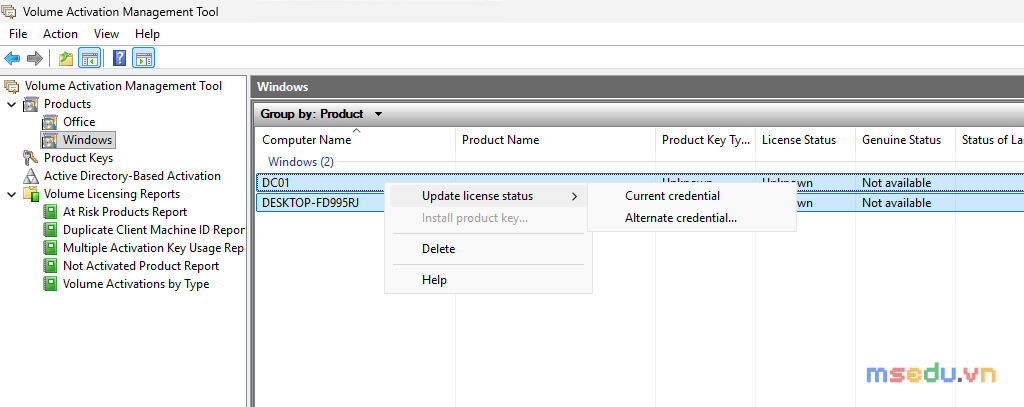Screen dimensions: 1024x407
Task: Click the Up one level folder icon
Action: click(x=66, y=59)
